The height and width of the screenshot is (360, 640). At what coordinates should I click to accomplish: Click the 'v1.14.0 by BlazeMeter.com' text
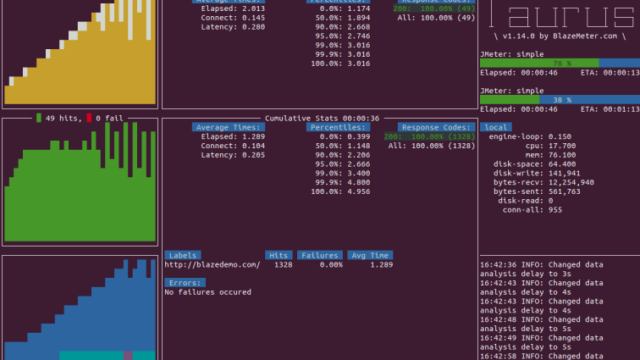(560, 36)
